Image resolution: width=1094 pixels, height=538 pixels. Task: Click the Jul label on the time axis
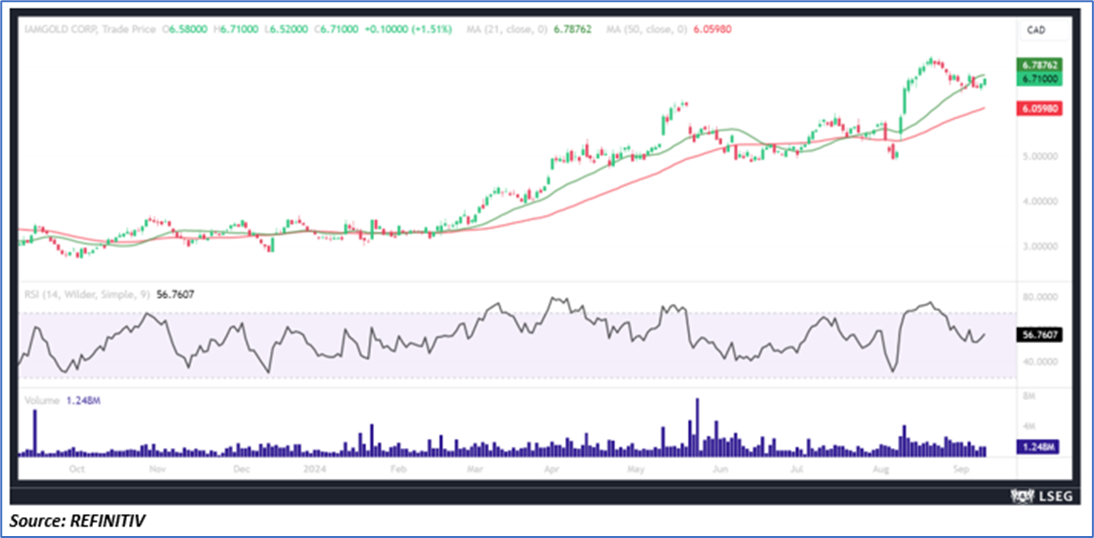[x=795, y=469]
